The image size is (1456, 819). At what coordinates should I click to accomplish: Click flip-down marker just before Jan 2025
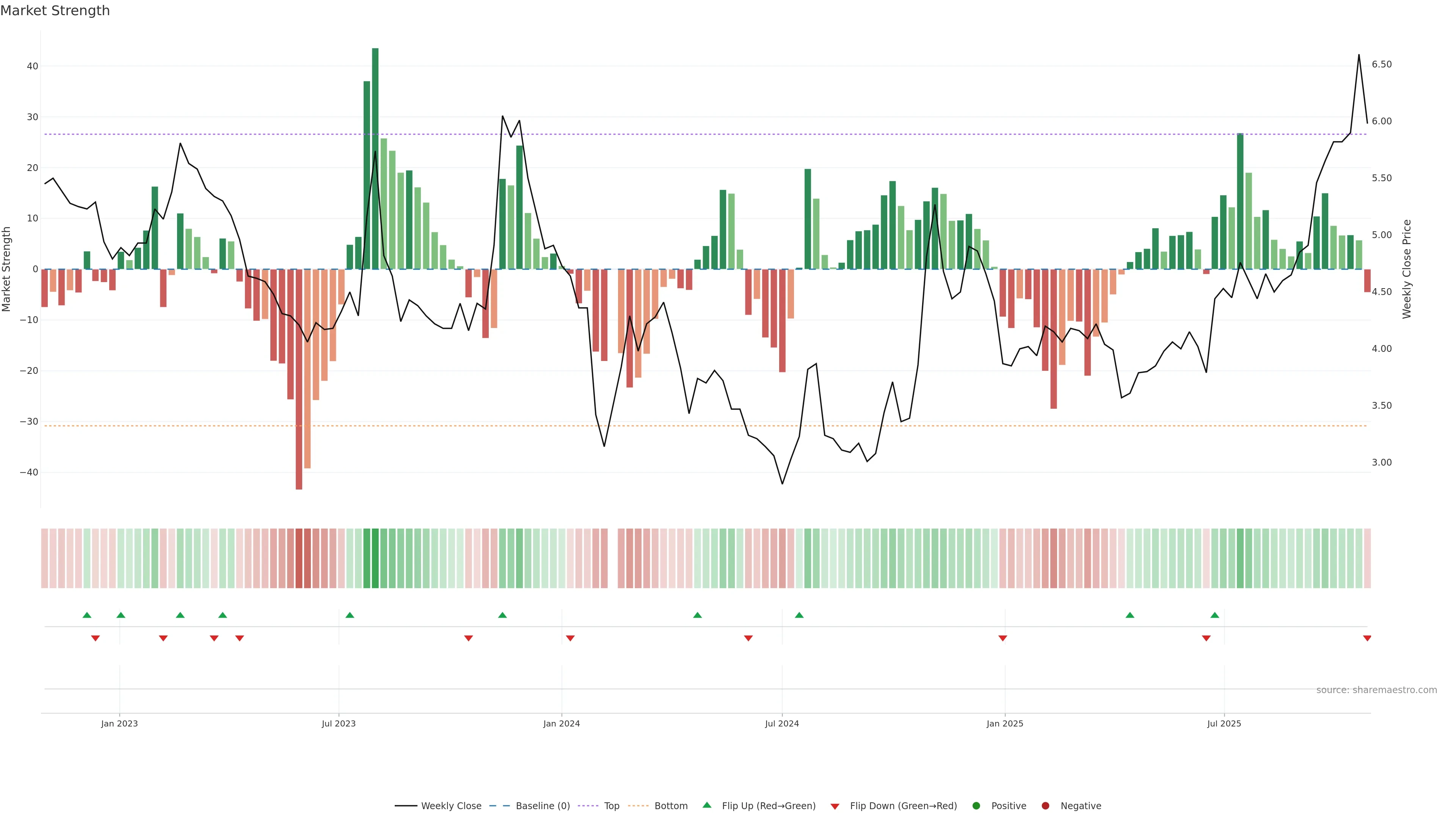[1002, 638]
